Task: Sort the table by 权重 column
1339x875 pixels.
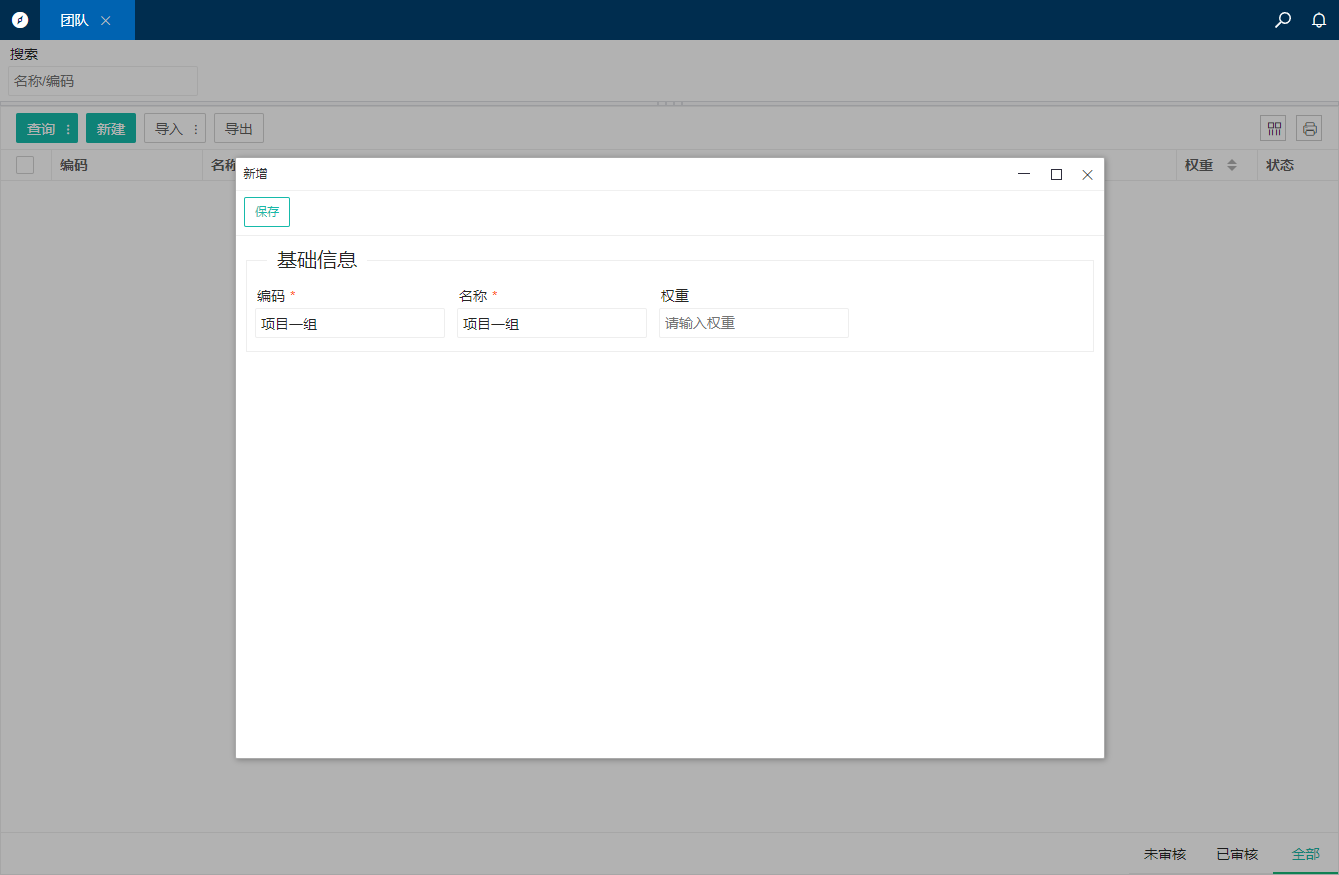Action: pos(1232,165)
